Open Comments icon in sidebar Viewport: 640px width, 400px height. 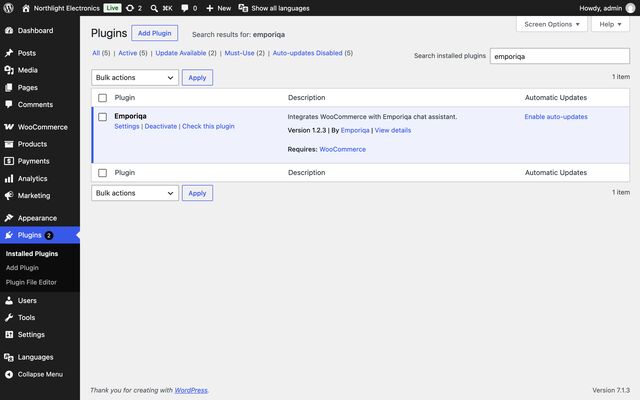coord(9,104)
